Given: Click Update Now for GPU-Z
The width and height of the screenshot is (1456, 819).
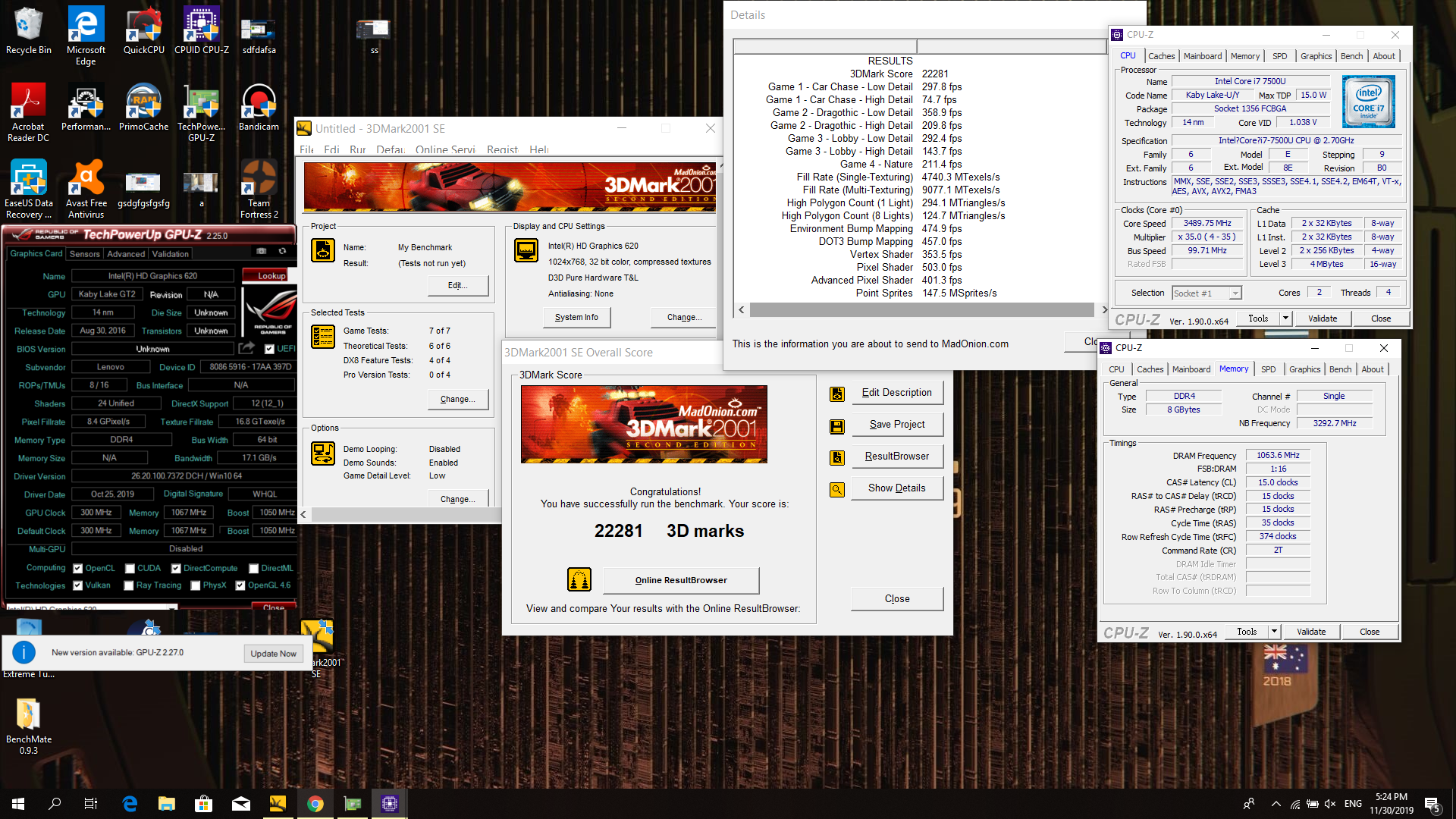Looking at the screenshot, I should pos(274,654).
